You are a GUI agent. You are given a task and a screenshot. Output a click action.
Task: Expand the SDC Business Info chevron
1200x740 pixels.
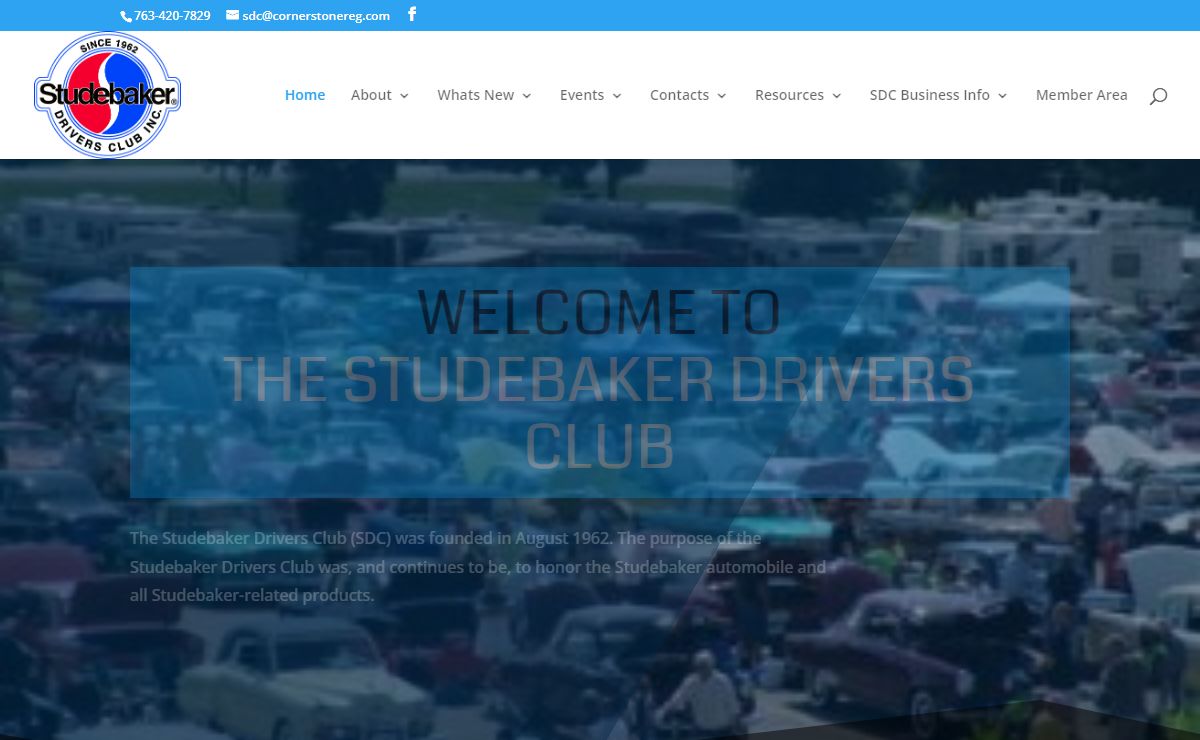[x=1003, y=96]
